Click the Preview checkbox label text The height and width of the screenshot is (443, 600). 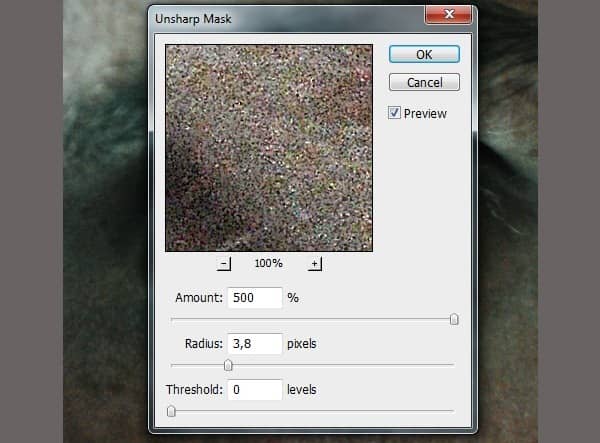coord(425,114)
